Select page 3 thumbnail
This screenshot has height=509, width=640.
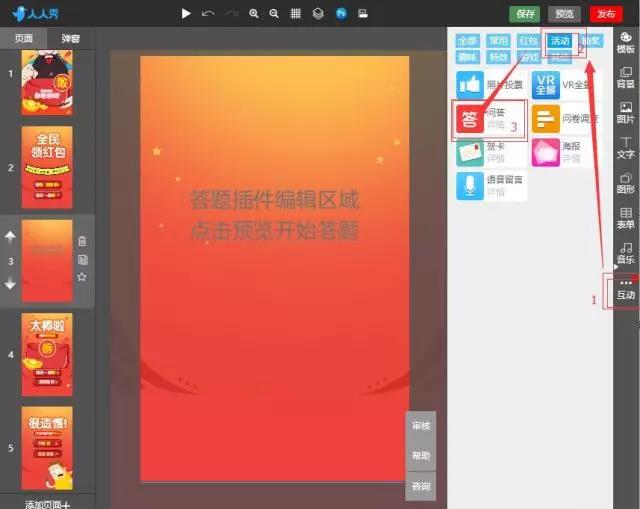click(x=47, y=261)
